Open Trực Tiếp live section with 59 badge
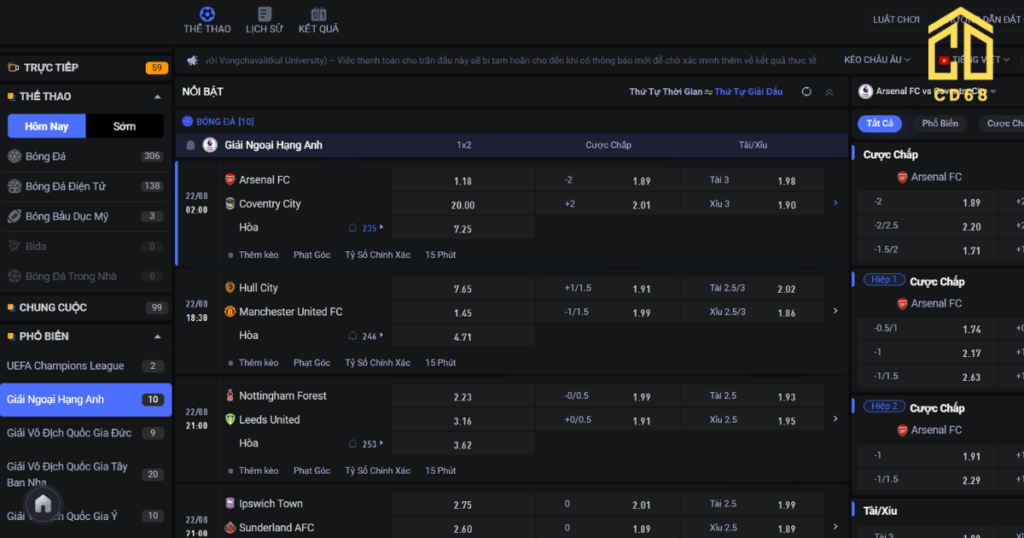 coord(86,67)
